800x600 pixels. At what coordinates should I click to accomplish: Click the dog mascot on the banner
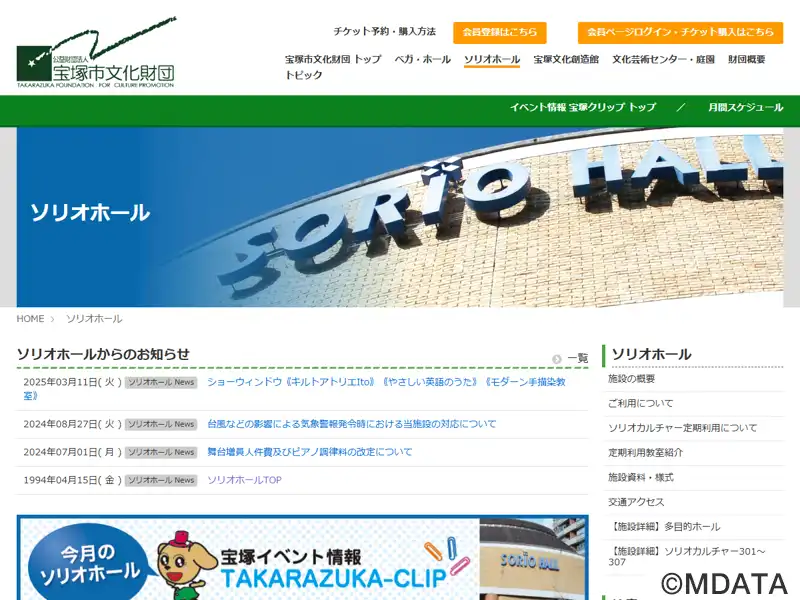[x=184, y=566]
